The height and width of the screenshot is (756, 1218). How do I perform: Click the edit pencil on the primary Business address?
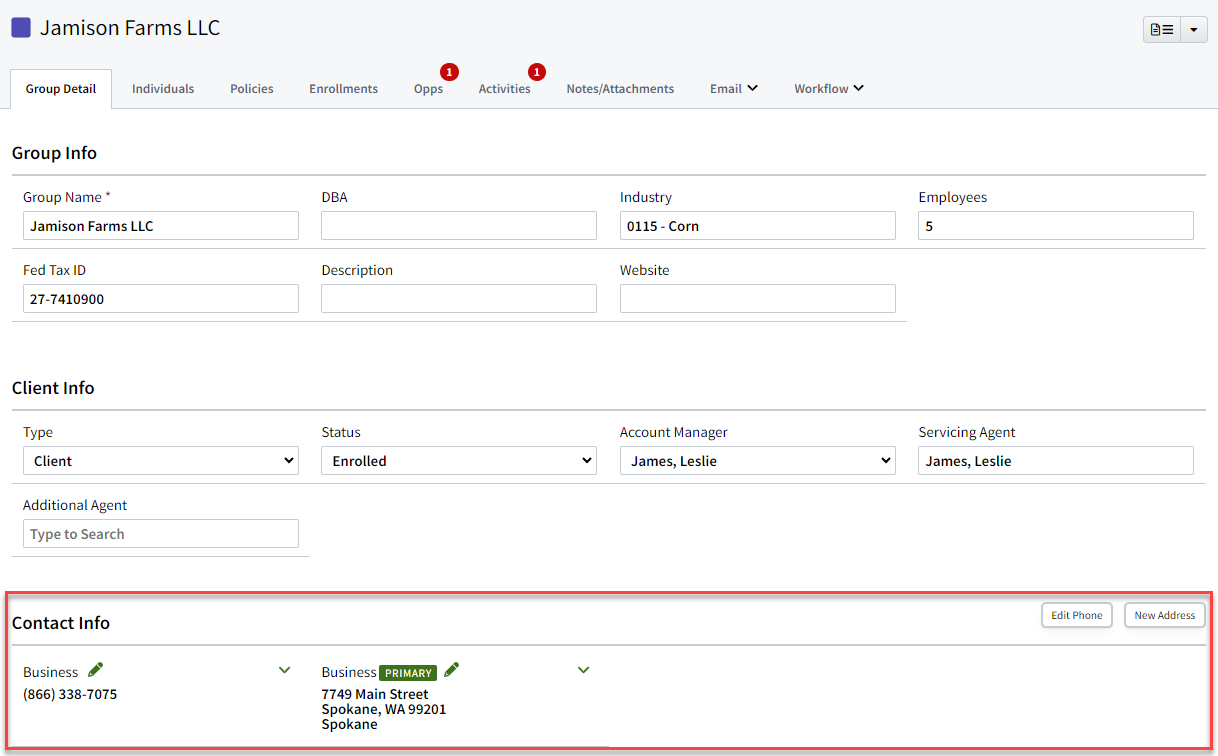[450, 671]
